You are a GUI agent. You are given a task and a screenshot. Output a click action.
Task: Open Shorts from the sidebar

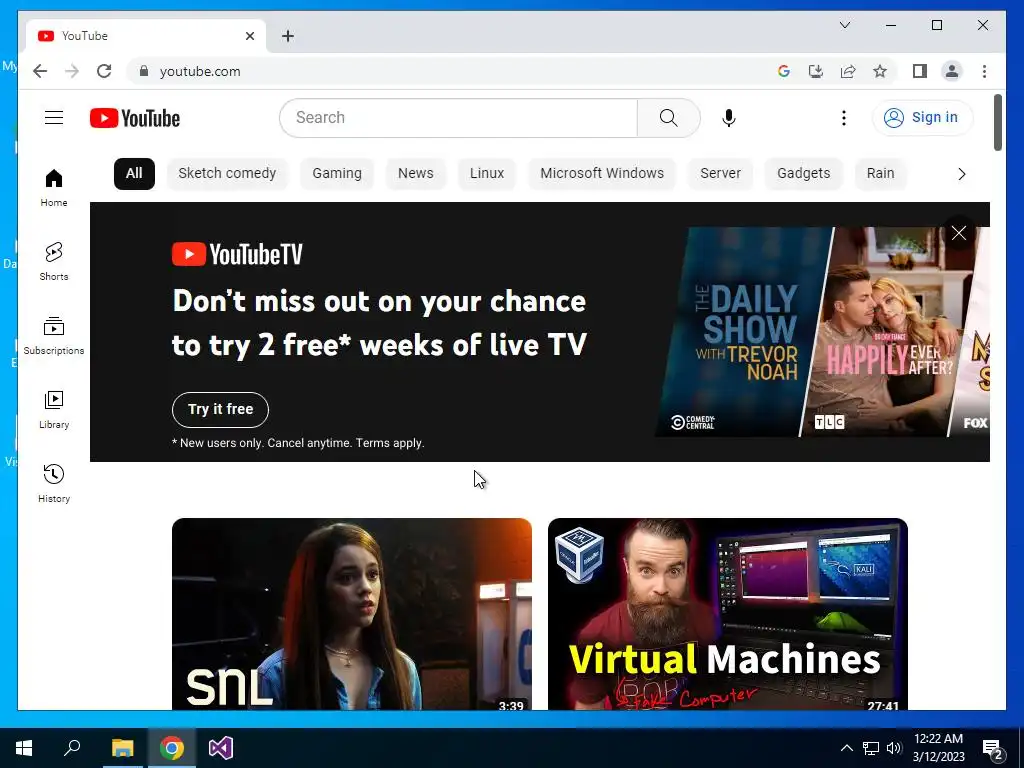point(54,262)
